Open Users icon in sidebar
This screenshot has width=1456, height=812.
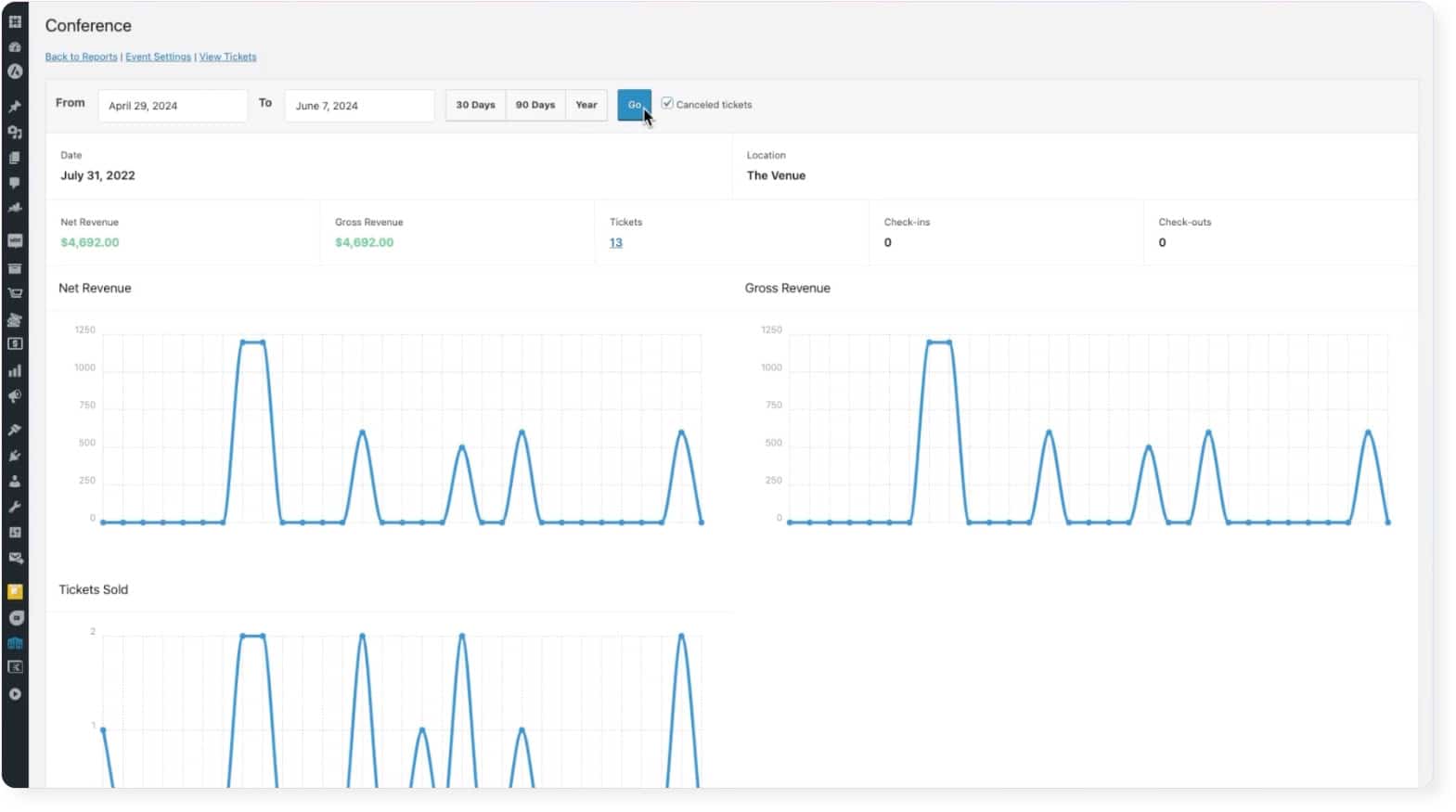pos(15,482)
